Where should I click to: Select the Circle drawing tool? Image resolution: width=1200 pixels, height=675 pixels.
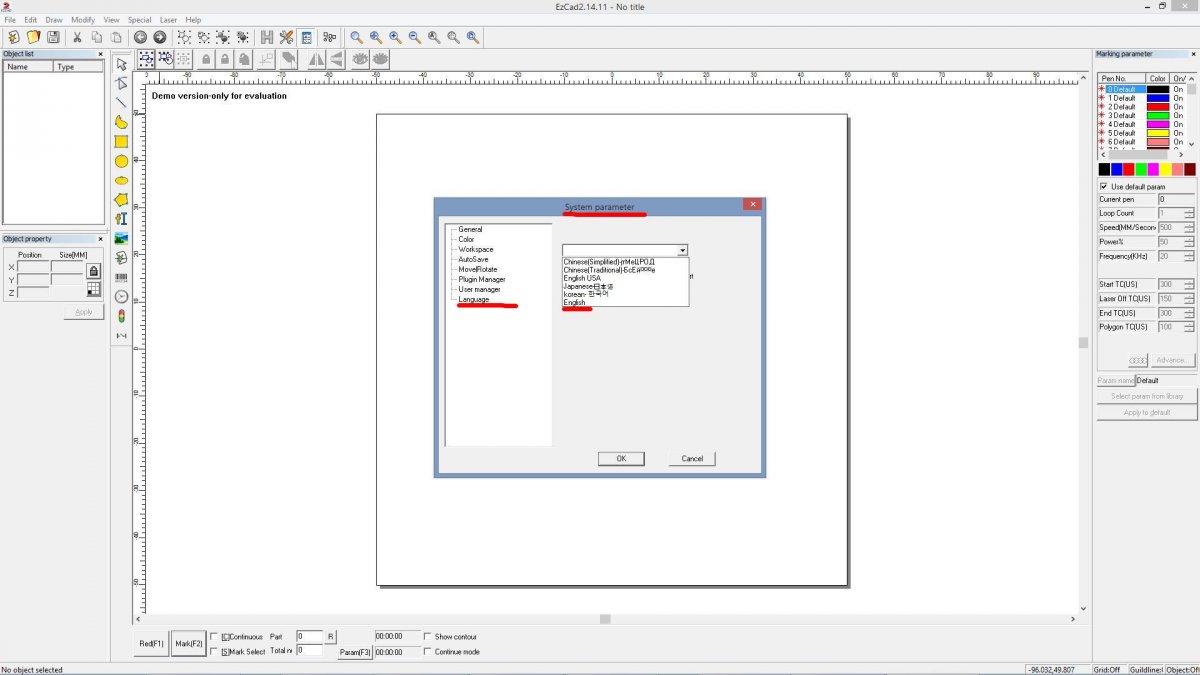(122, 161)
